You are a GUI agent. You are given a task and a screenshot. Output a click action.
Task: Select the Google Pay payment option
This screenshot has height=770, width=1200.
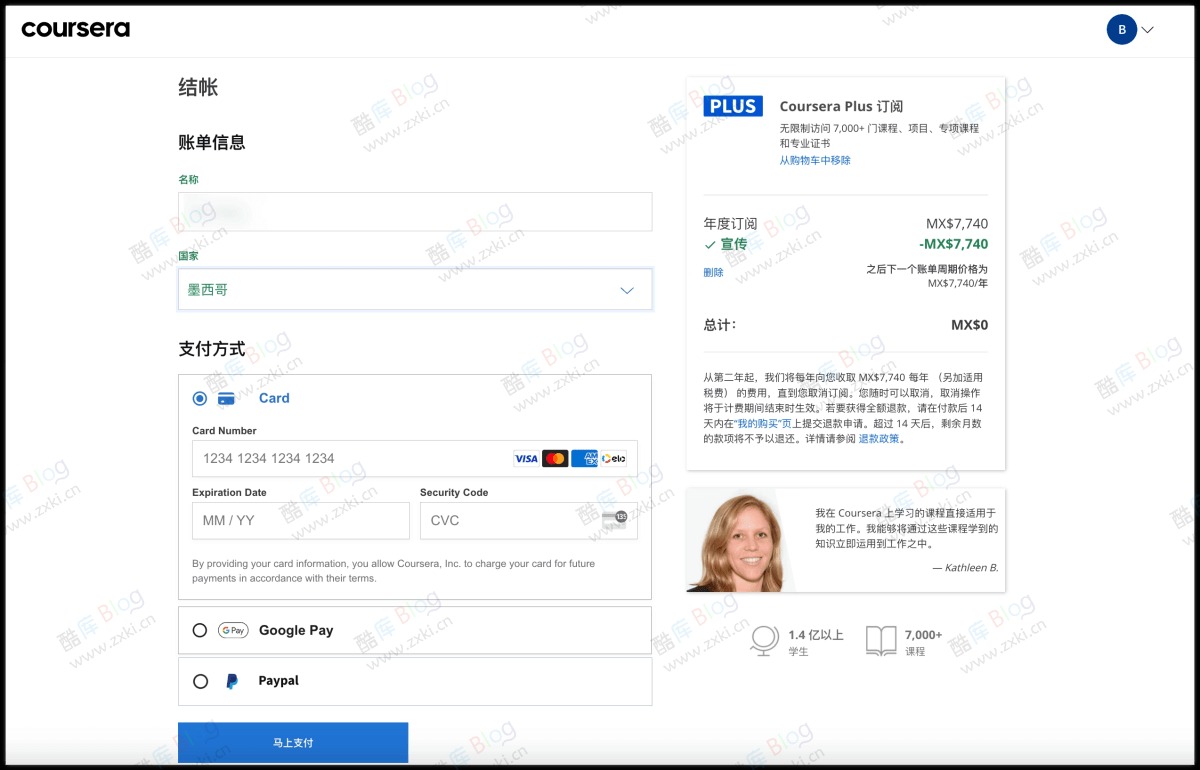200,630
